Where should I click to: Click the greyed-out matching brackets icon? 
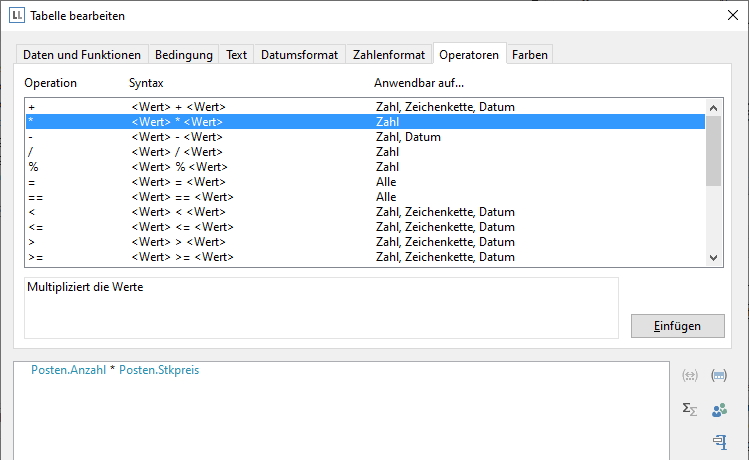(x=689, y=376)
